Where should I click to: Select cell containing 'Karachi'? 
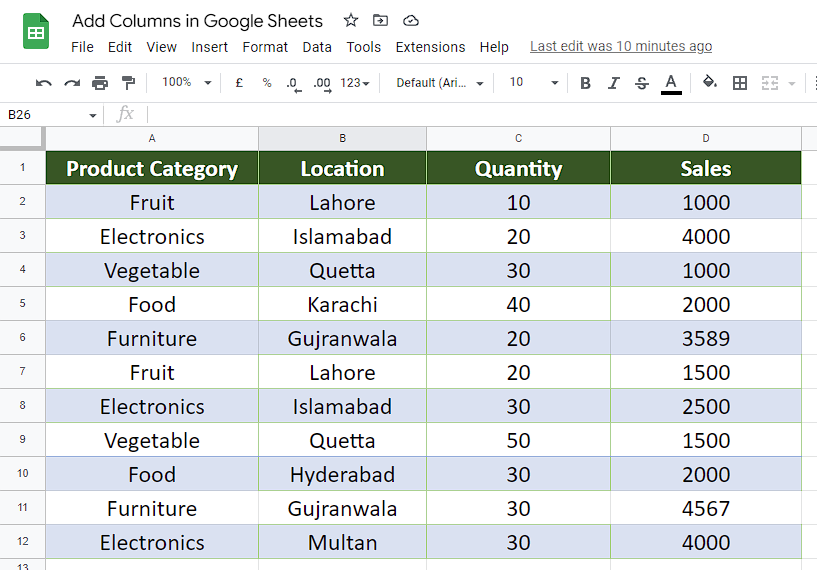(342, 304)
